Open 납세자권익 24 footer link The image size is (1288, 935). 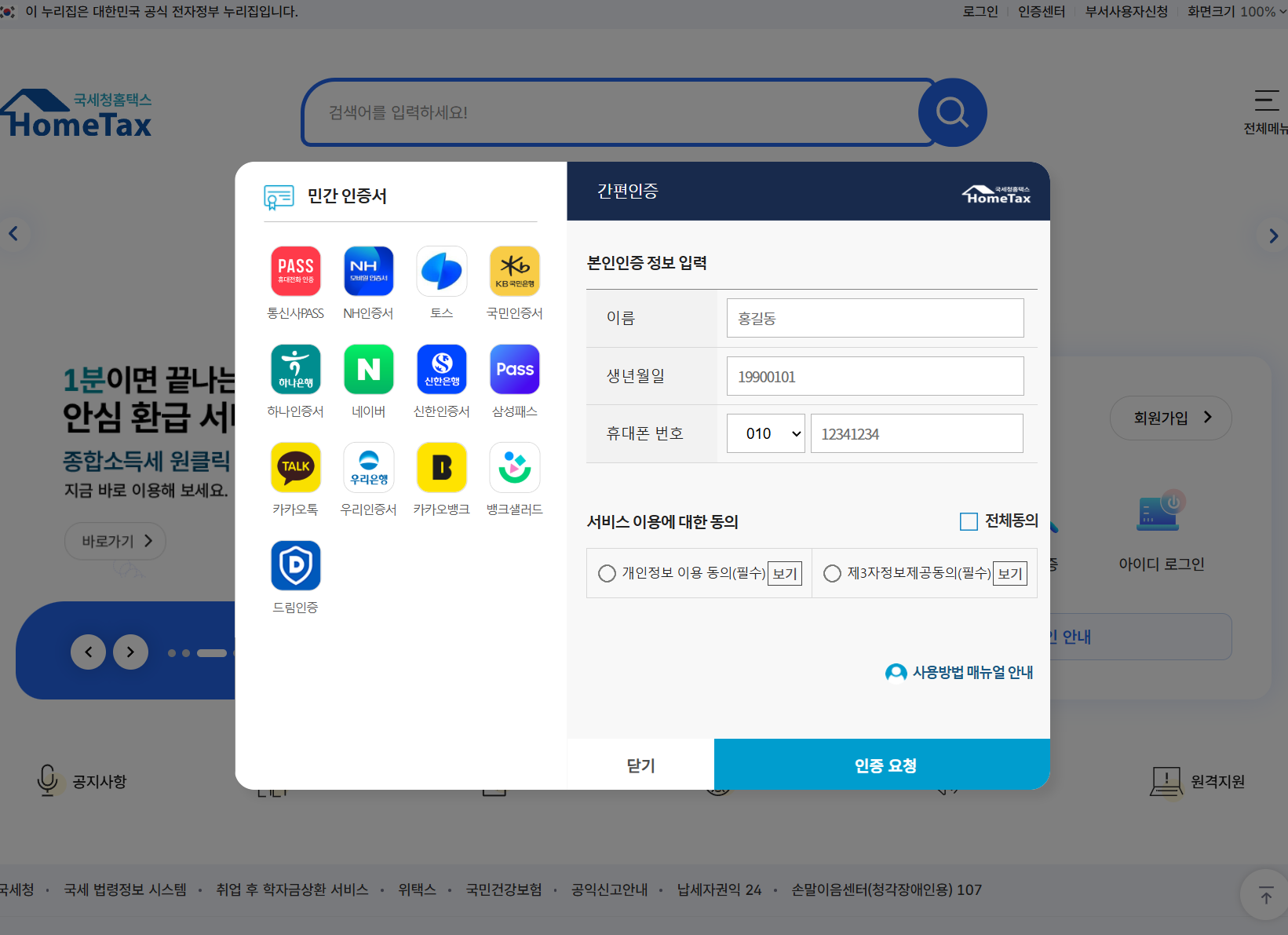(719, 889)
